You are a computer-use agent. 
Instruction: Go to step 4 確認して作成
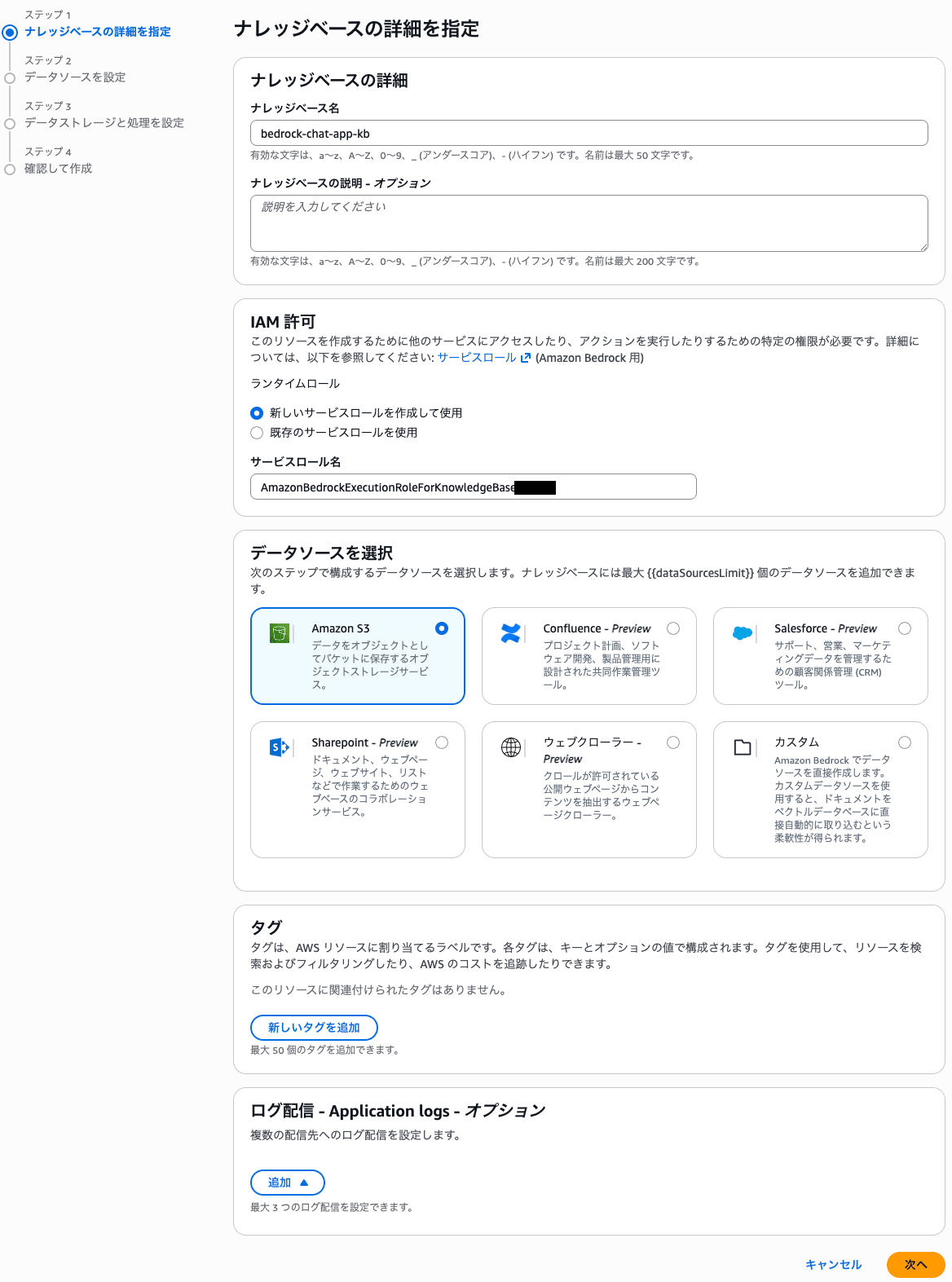click(x=58, y=169)
